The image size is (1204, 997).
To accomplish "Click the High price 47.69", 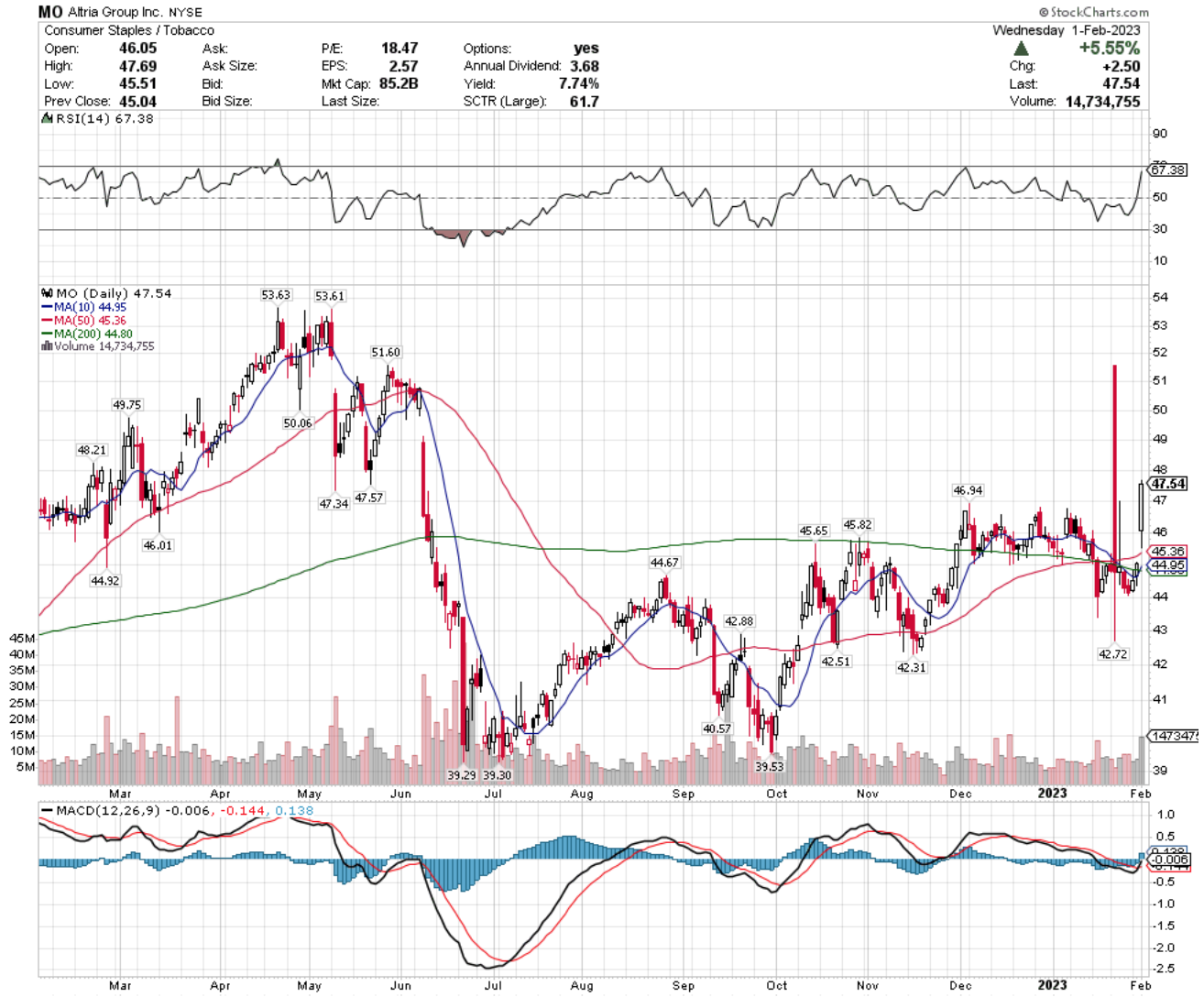I will [137, 66].
